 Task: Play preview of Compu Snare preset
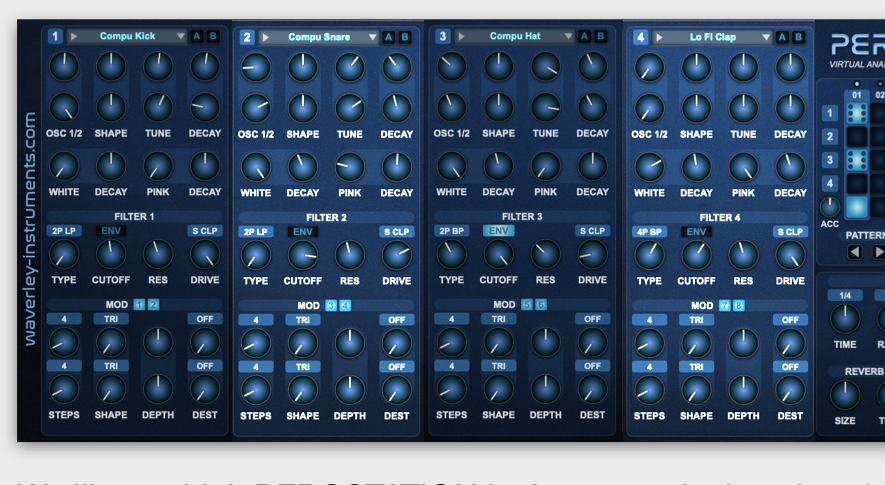coord(265,37)
